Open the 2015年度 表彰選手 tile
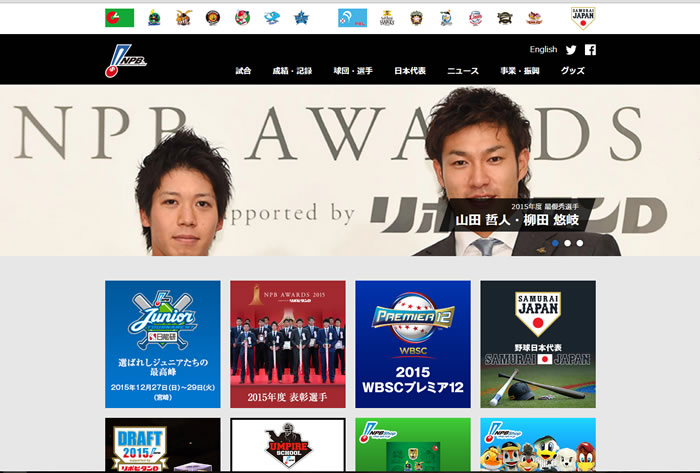This screenshot has width=700, height=473. 288,344
